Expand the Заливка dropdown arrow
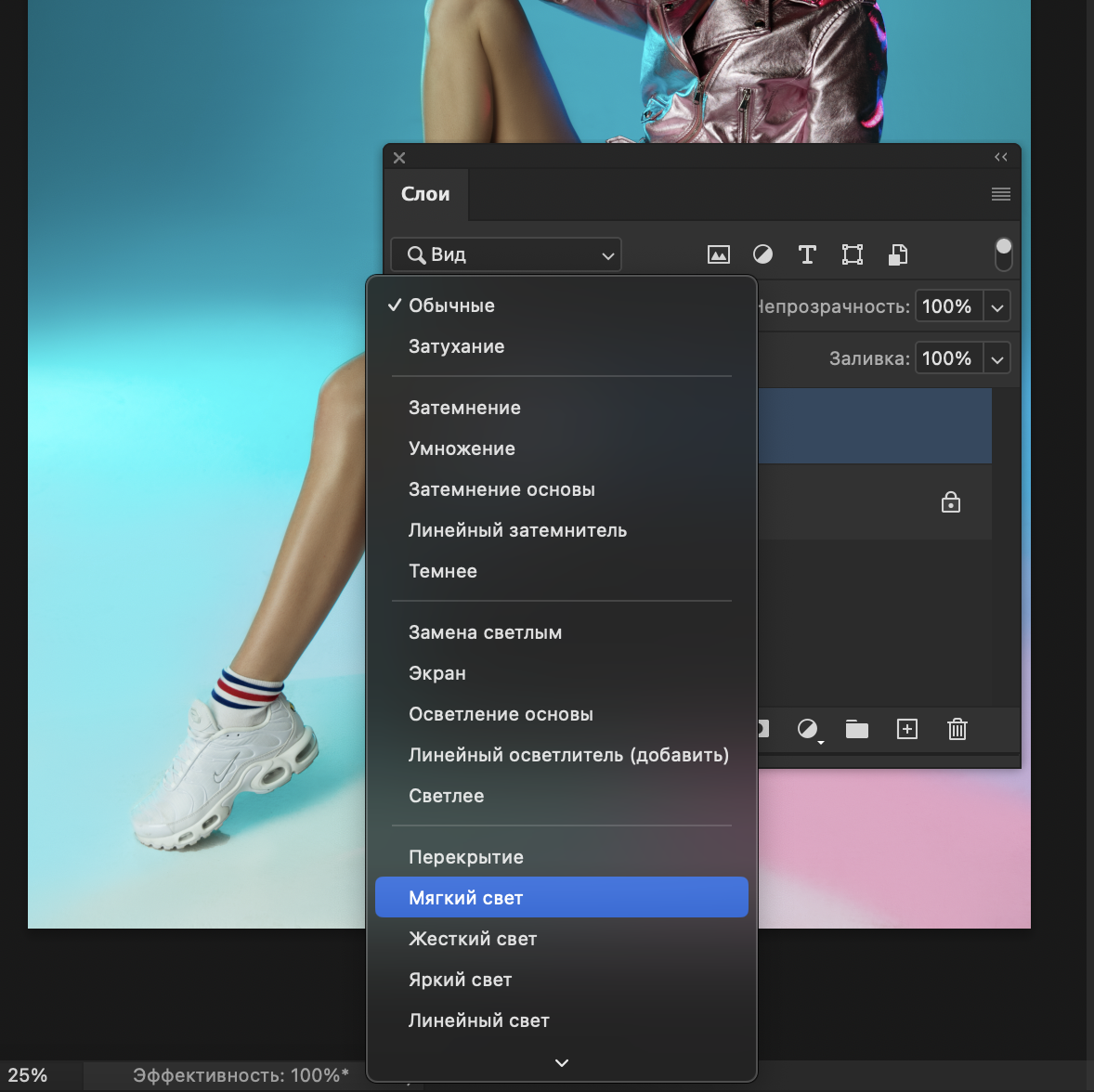Image resolution: width=1094 pixels, height=1092 pixels. pos(997,358)
